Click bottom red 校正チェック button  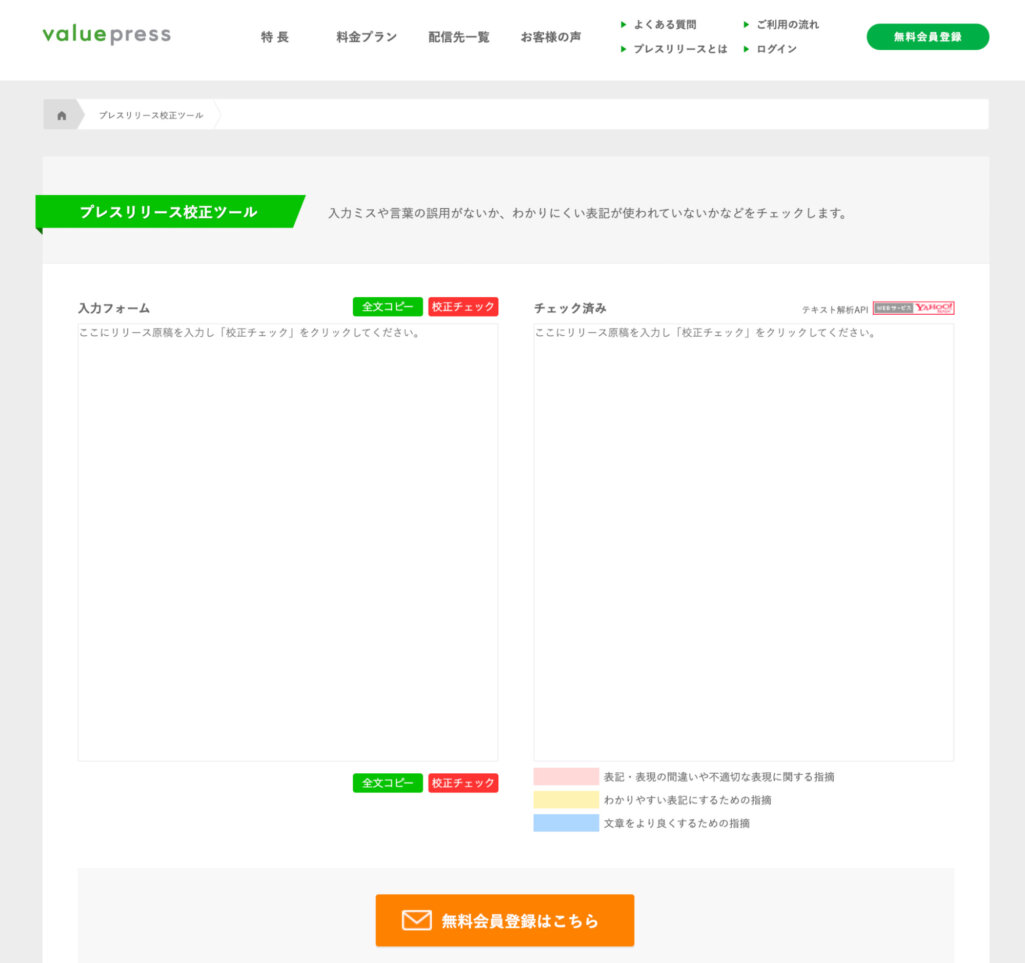pyautogui.click(x=463, y=783)
